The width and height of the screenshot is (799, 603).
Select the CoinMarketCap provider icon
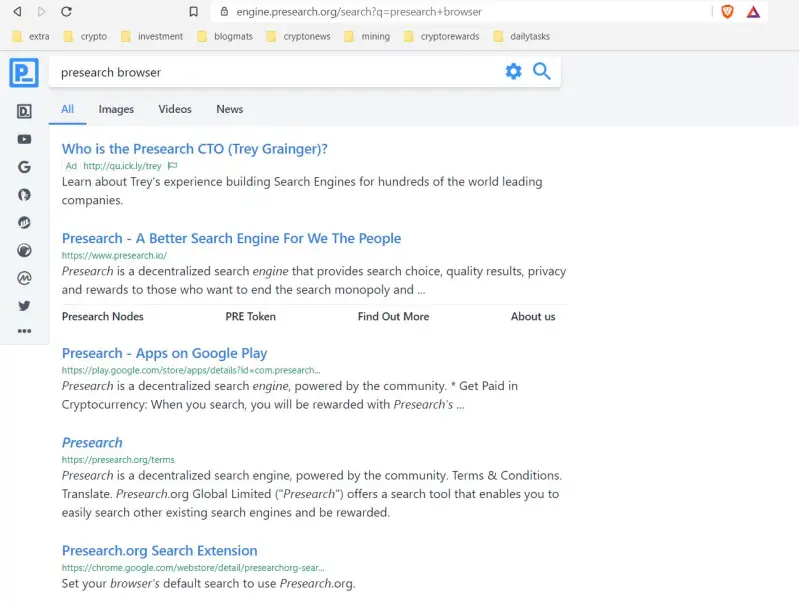coord(24,278)
